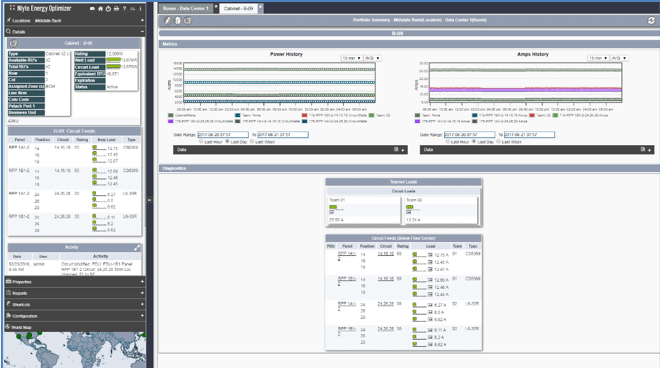Switch to Room - Data Center 1 tab

click(186, 8)
